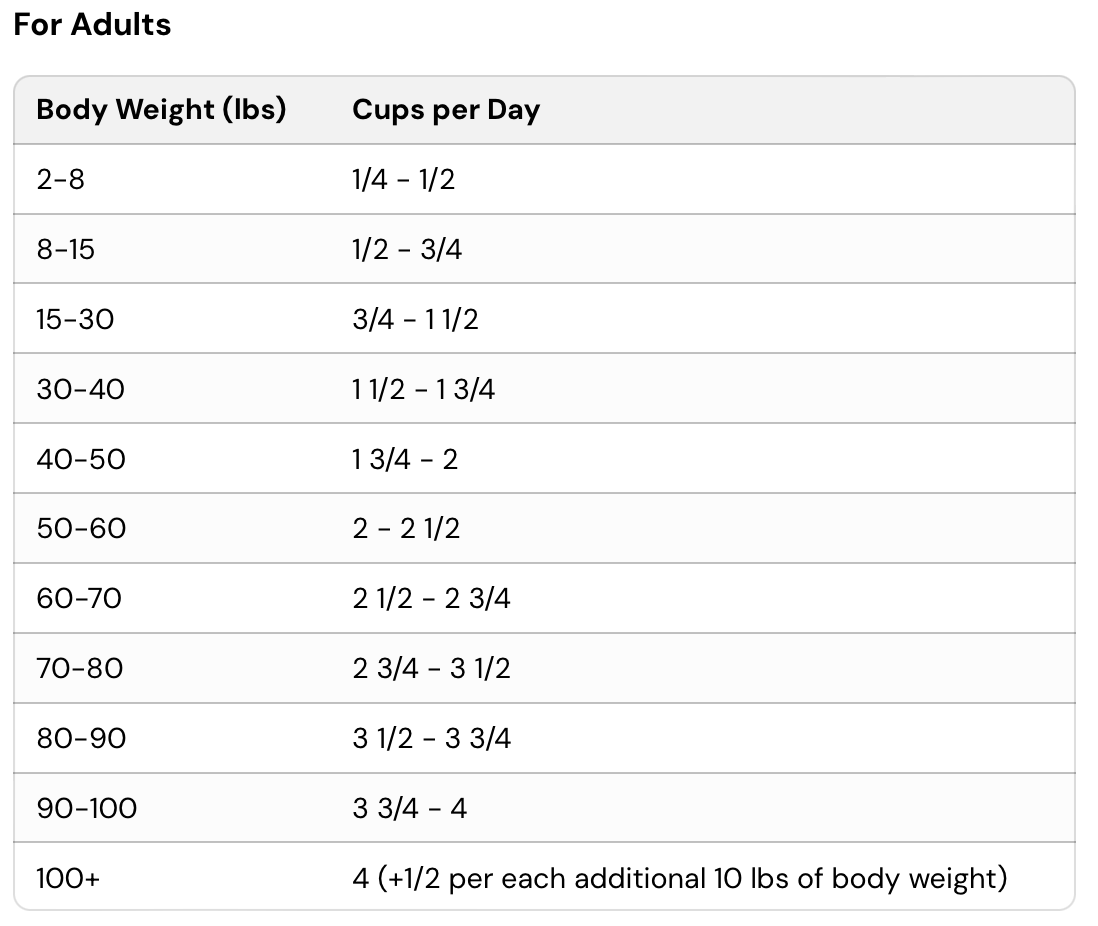
Task: Click the "For Adults" heading
Action: coord(92,25)
